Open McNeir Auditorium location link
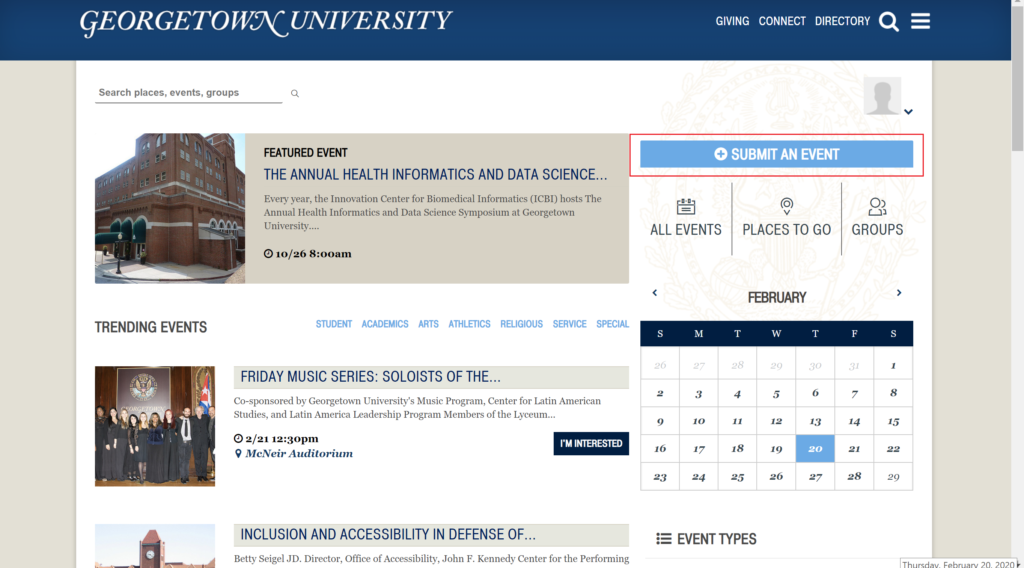This screenshot has width=1024, height=568. (x=299, y=453)
